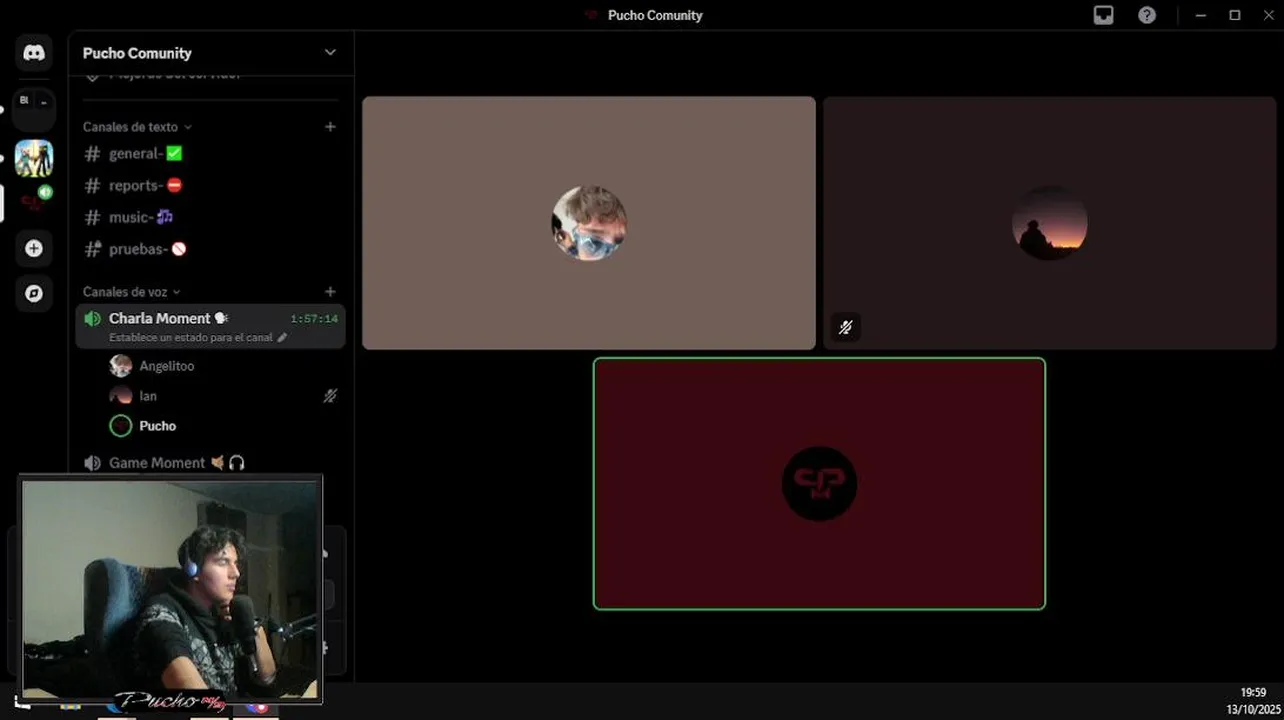Open the music text channel
1284x720 pixels.
[210, 217]
